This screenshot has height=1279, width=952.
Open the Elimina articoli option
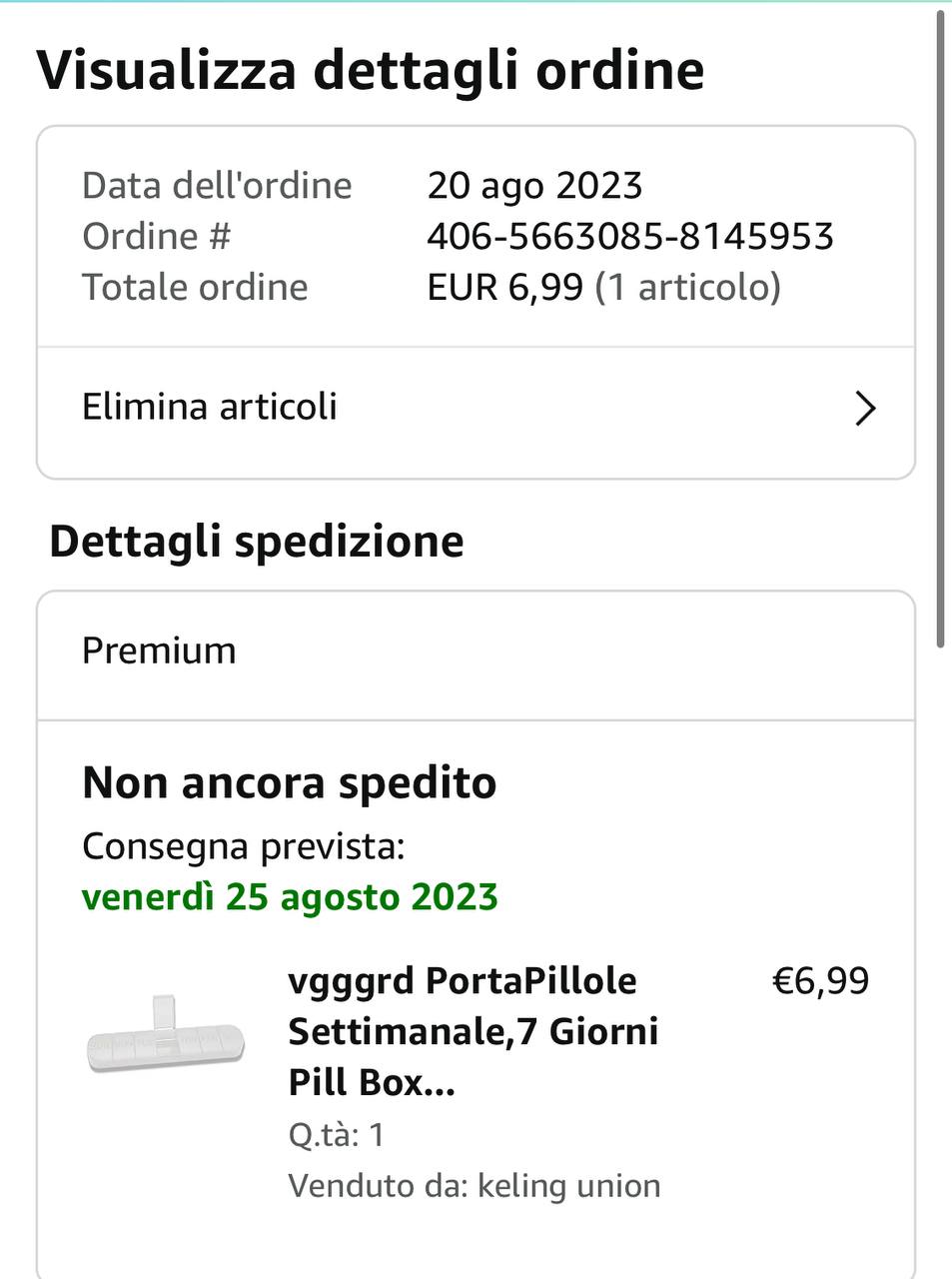210,408
